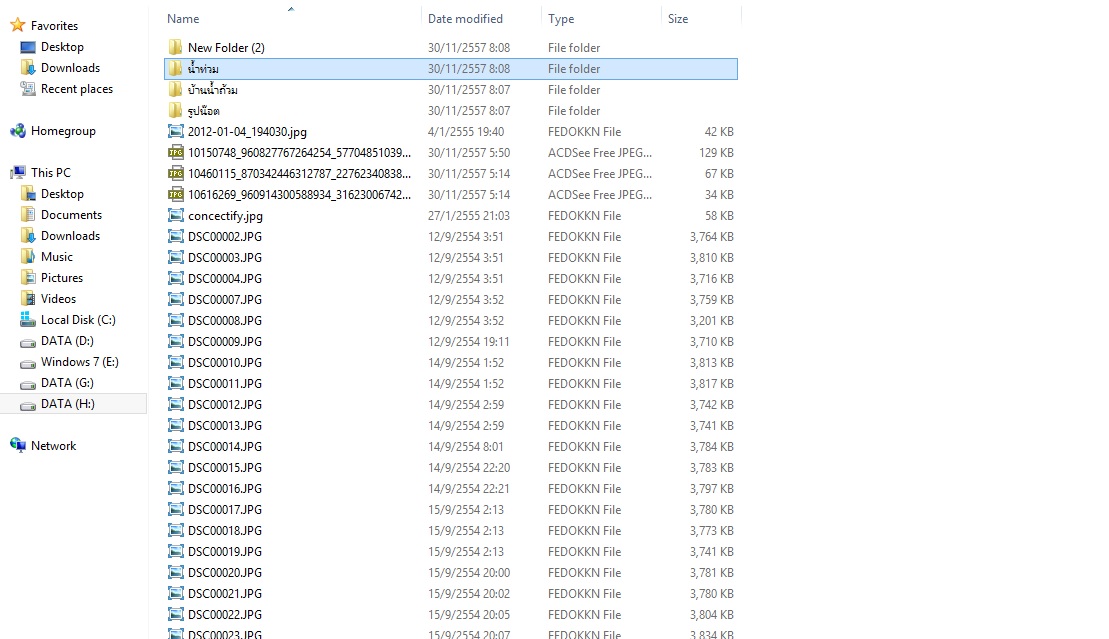The height and width of the screenshot is (639, 1109).
Task: Click image icon of 2012-01-04_194030.jpg
Action: 175,132
